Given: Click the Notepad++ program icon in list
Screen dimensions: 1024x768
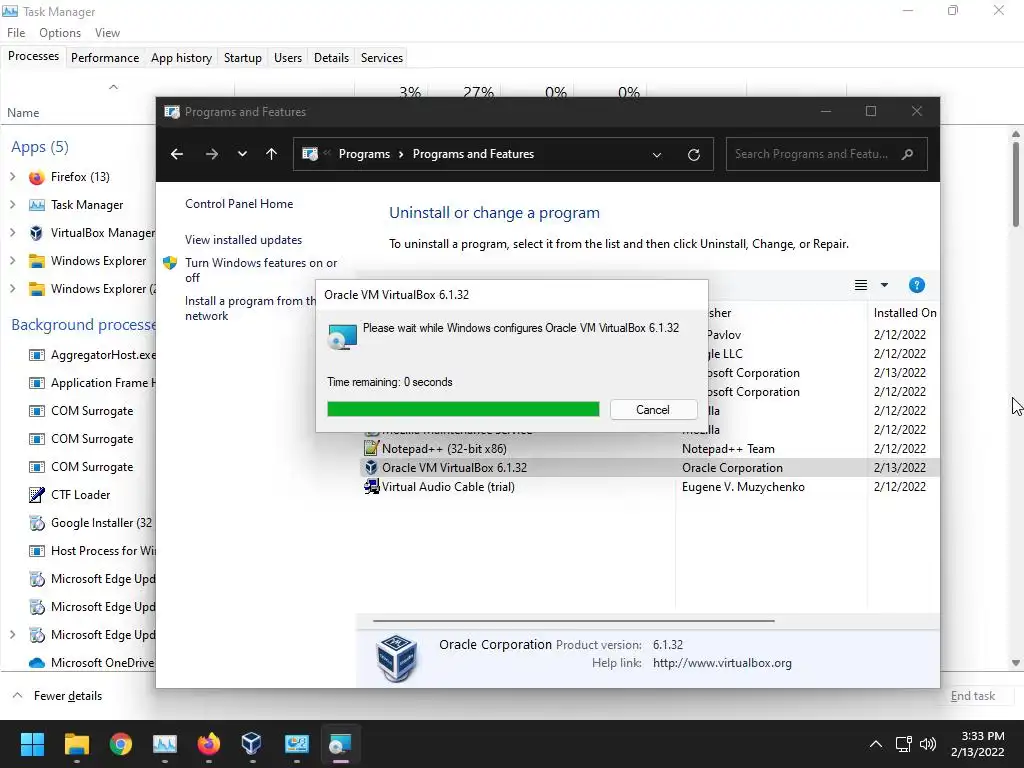Looking at the screenshot, I should tap(372, 449).
